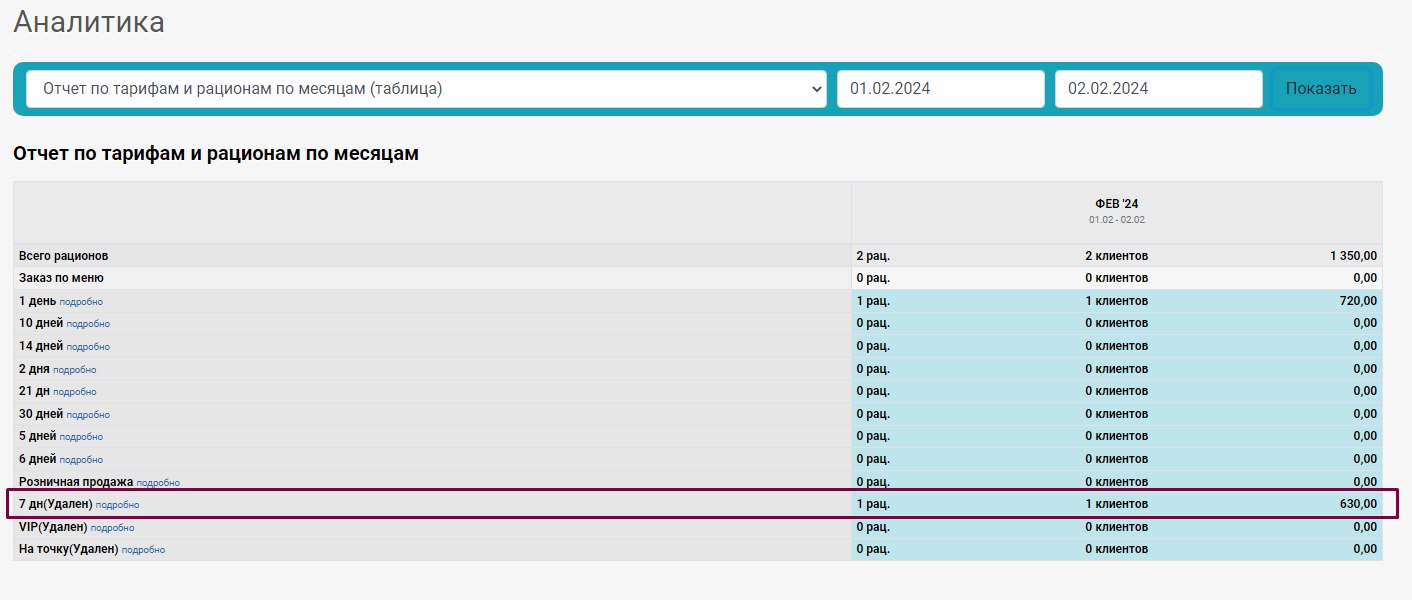Click the 1 350,00 total amount cell
Image resolution: width=1412 pixels, height=600 pixels.
(x=1352, y=256)
